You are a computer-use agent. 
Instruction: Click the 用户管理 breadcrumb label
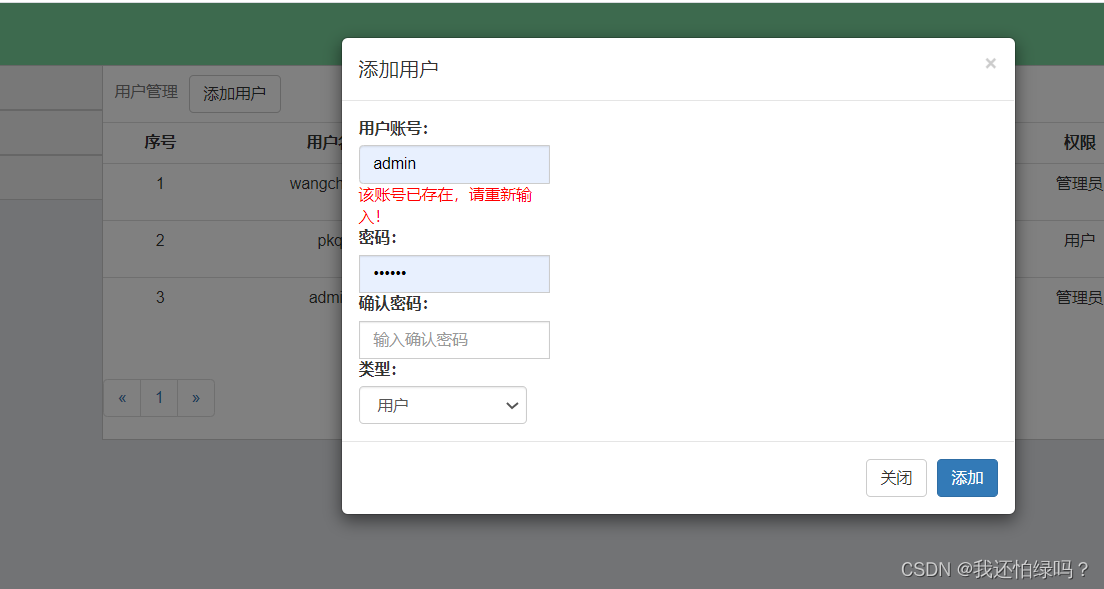pos(146,92)
